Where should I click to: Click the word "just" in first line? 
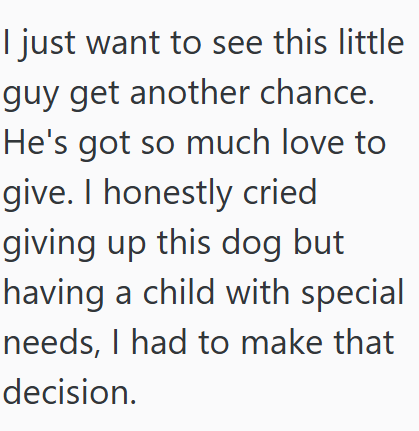tap(47, 45)
